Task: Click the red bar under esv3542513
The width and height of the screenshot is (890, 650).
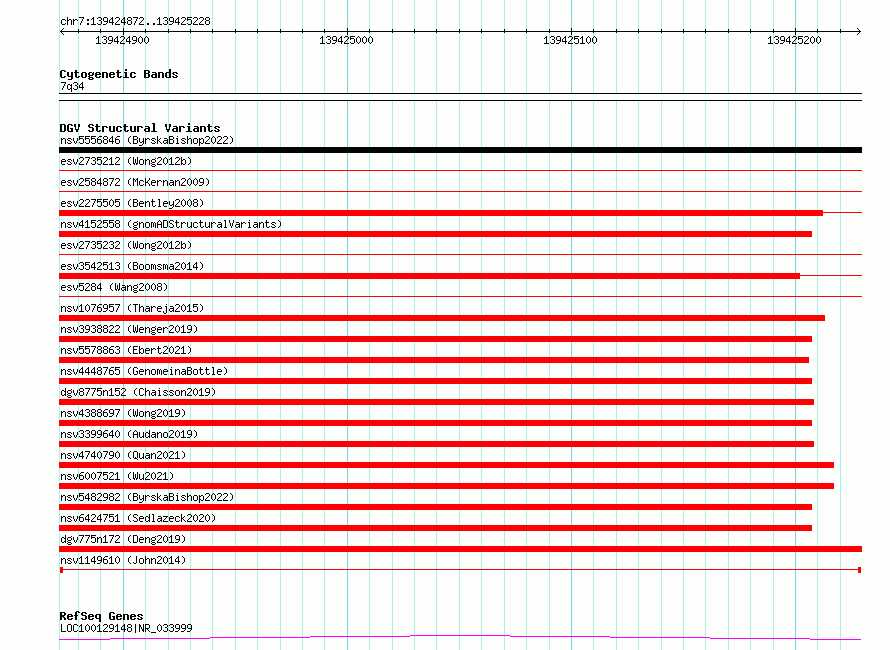Action: (430, 276)
